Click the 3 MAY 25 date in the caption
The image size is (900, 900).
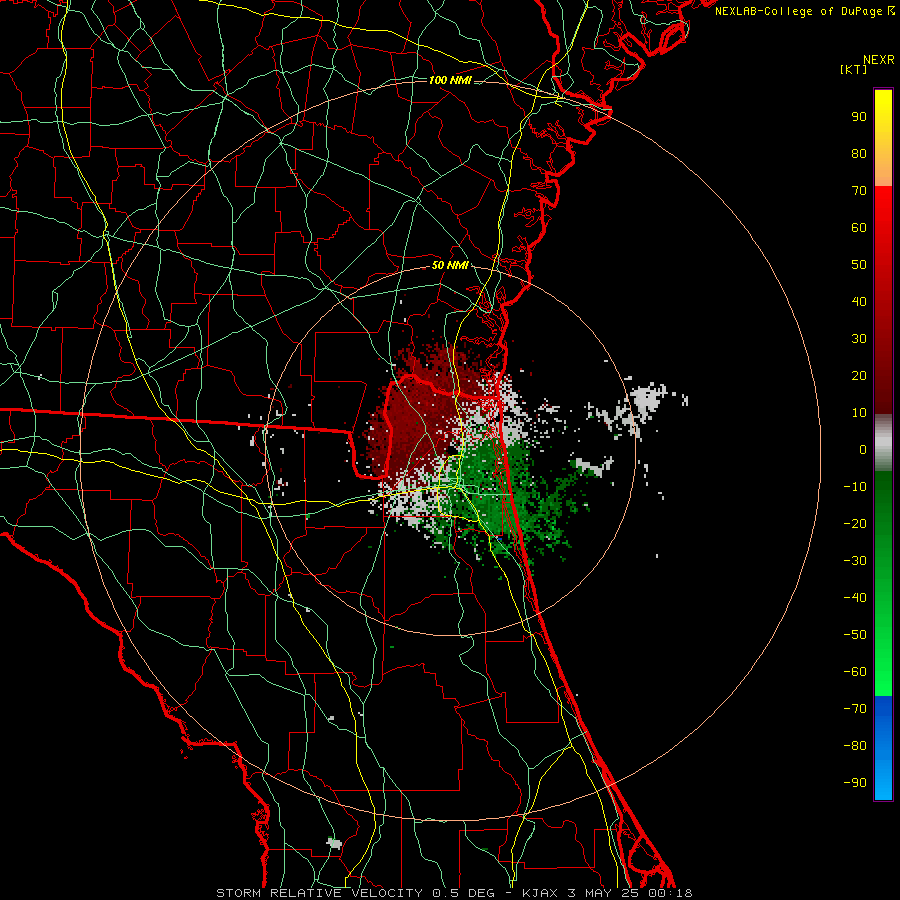coord(606,893)
